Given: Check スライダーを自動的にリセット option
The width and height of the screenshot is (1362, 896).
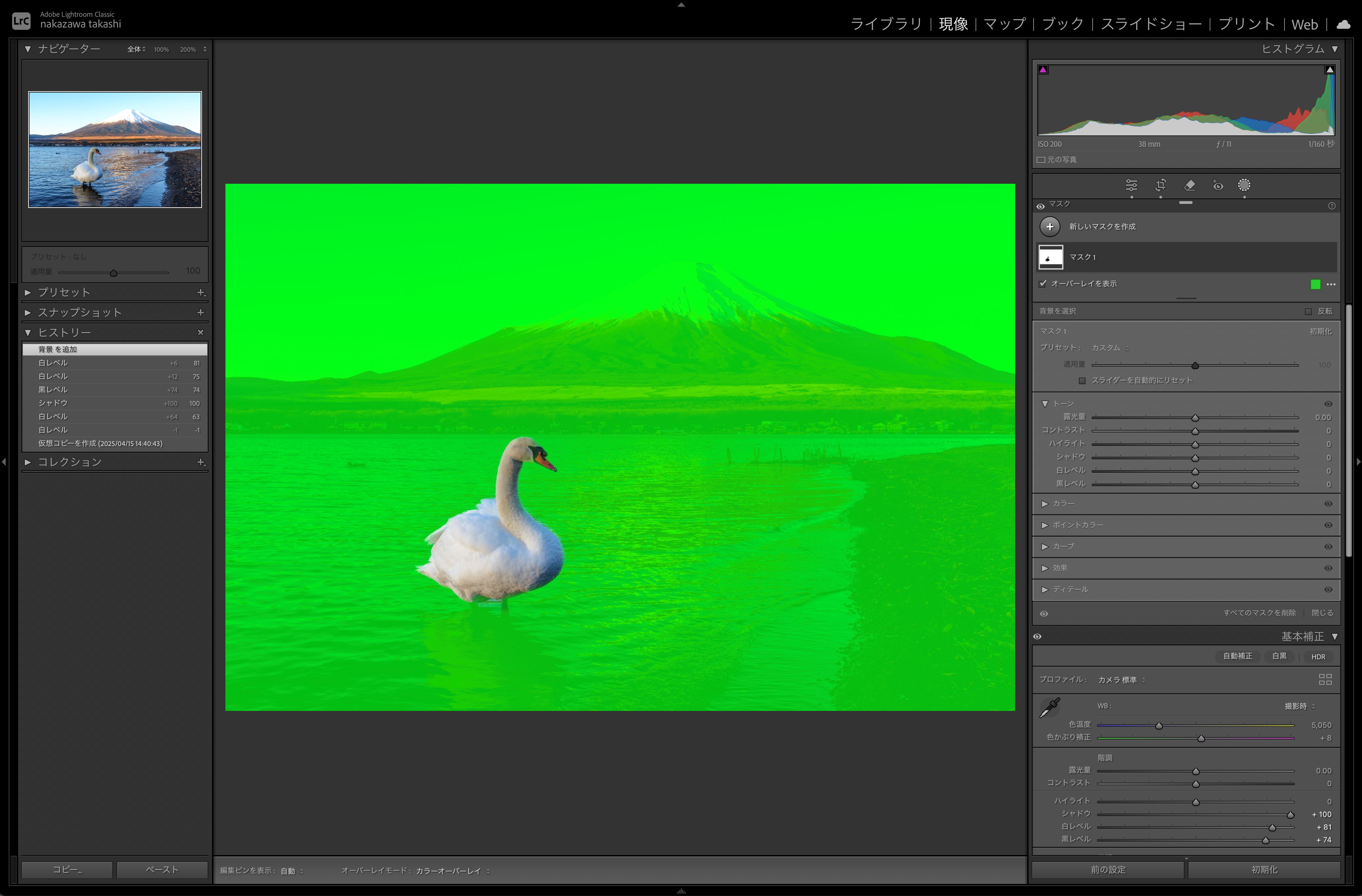Looking at the screenshot, I should pyautogui.click(x=1082, y=381).
